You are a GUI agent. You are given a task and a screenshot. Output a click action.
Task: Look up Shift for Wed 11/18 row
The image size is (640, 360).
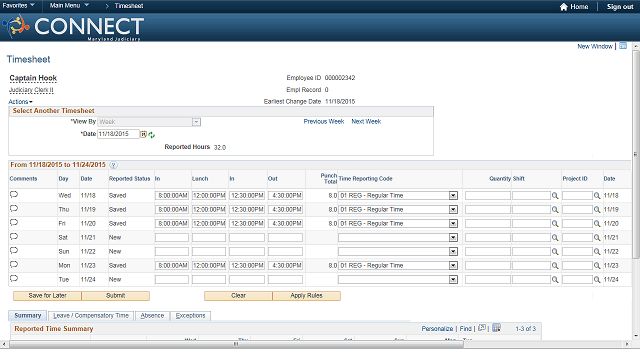[x=555, y=196]
